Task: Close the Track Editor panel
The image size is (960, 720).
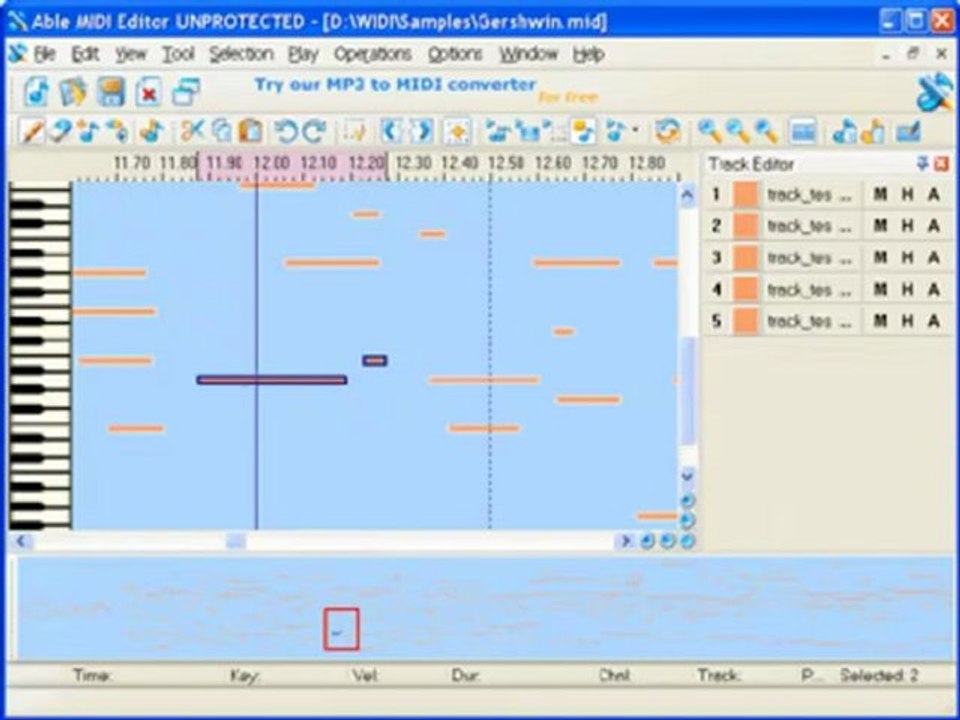Action: point(942,163)
